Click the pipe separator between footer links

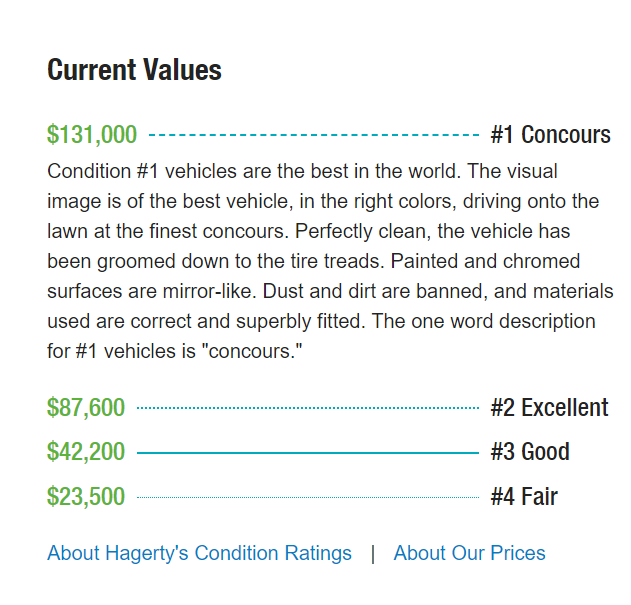tap(372, 553)
